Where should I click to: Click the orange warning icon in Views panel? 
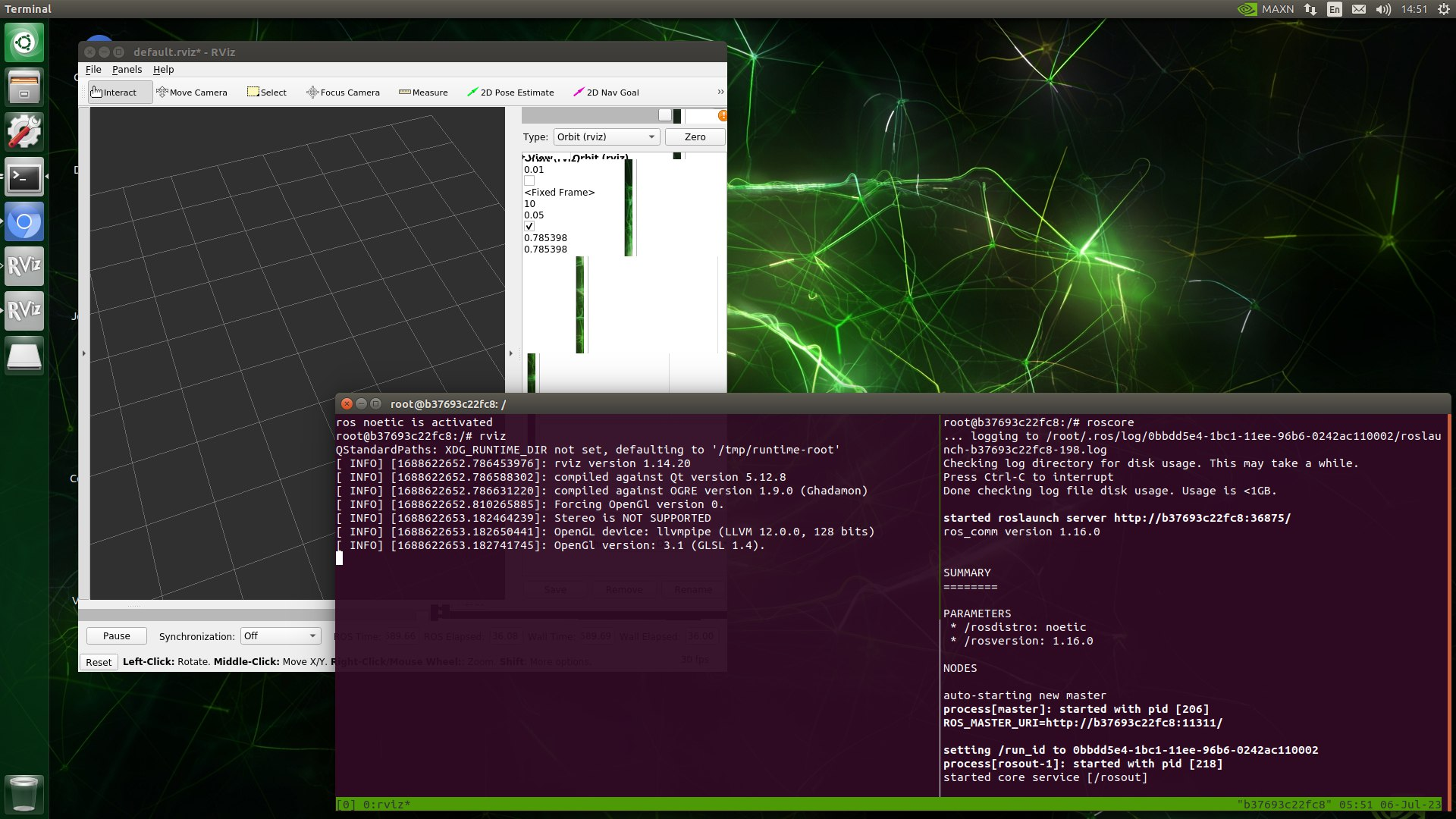pyautogui.click(x=723, y=115)
